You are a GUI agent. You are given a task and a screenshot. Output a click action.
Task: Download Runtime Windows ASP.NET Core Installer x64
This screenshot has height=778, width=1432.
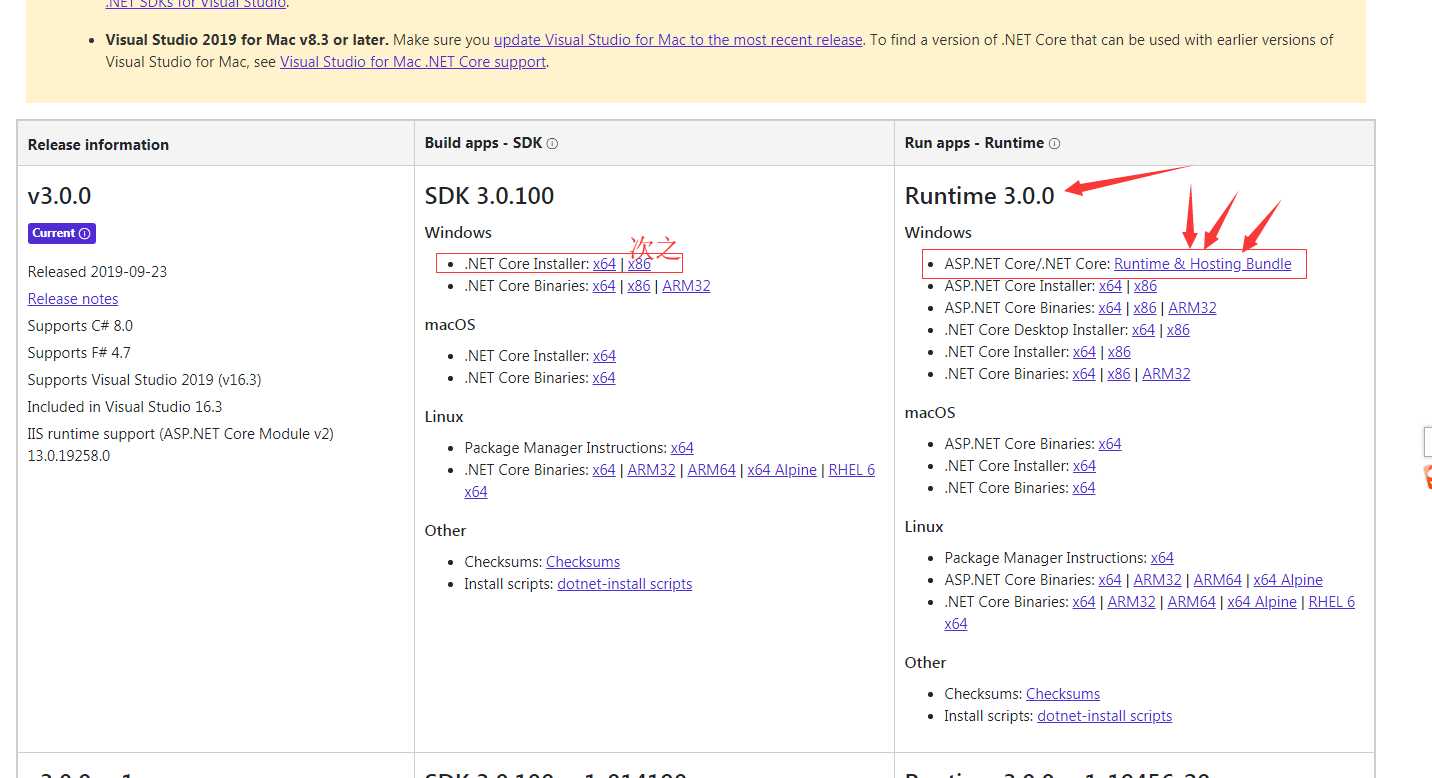pyautogui.click(x=1110, y=286)
